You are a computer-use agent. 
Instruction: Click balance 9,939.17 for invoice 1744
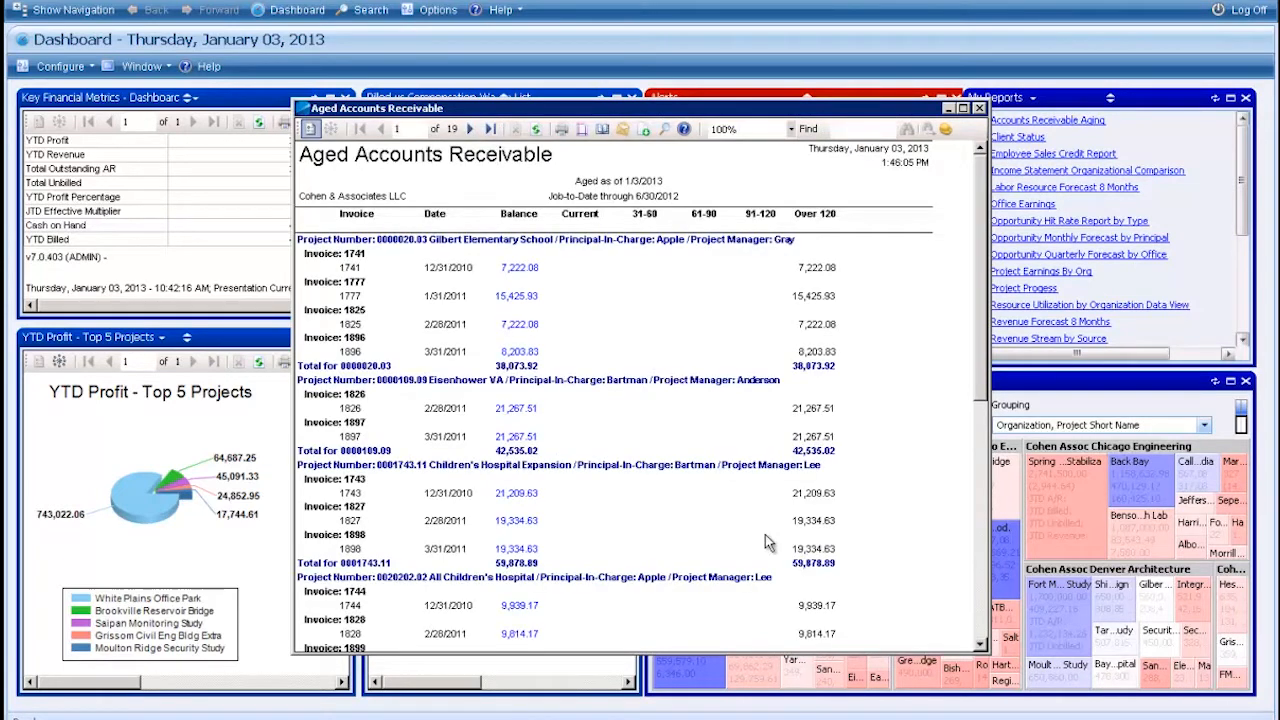[520, 605]
